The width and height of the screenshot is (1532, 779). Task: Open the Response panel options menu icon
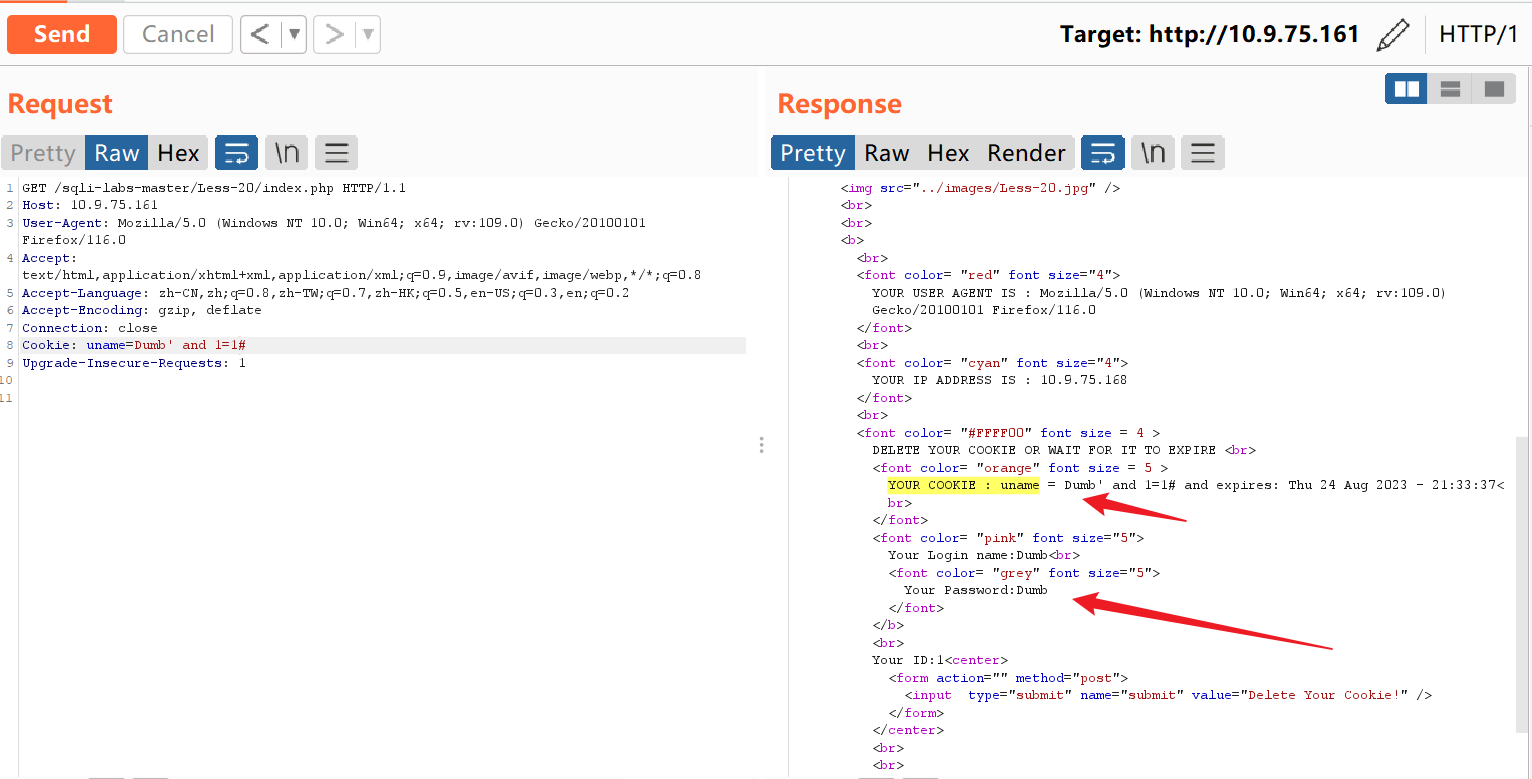[1203, 153]
